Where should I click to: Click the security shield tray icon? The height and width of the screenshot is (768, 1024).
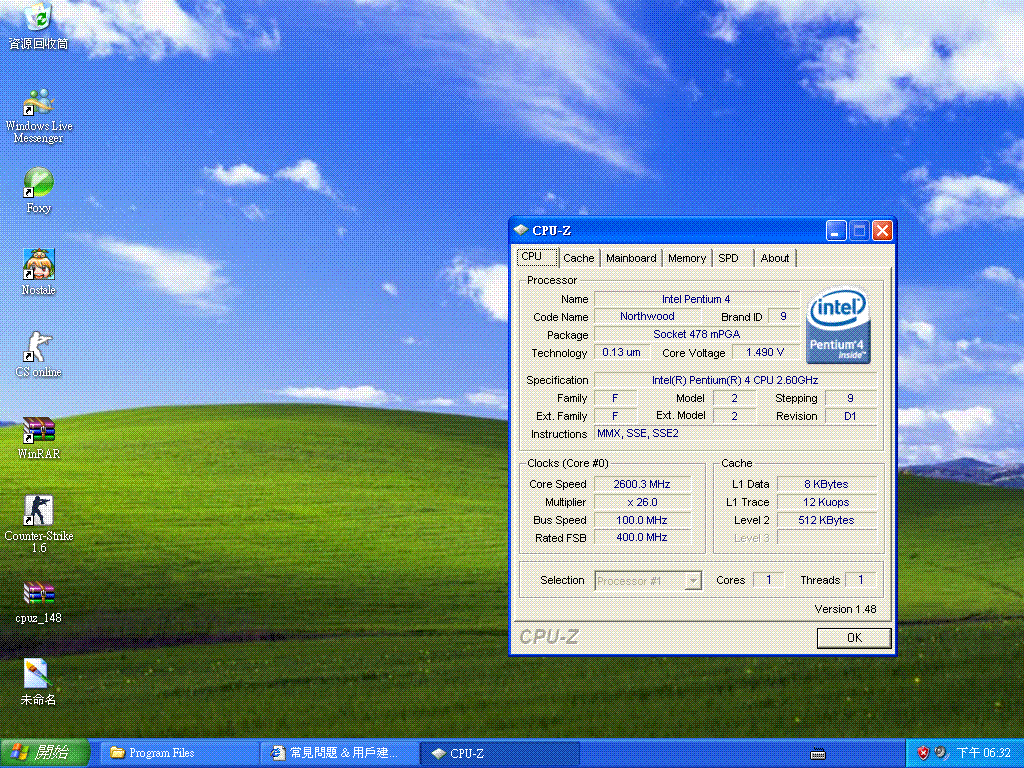923,753
